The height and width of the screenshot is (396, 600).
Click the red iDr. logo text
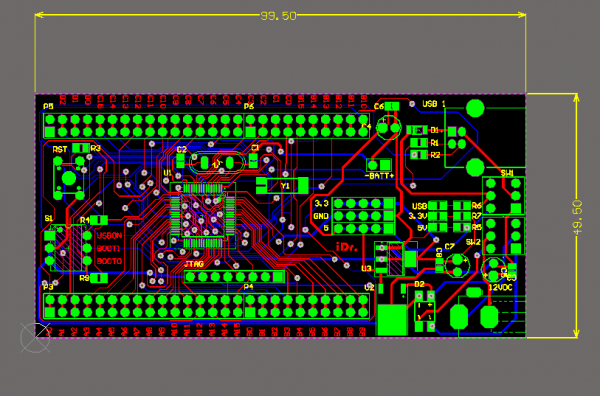tap(347, 247)
